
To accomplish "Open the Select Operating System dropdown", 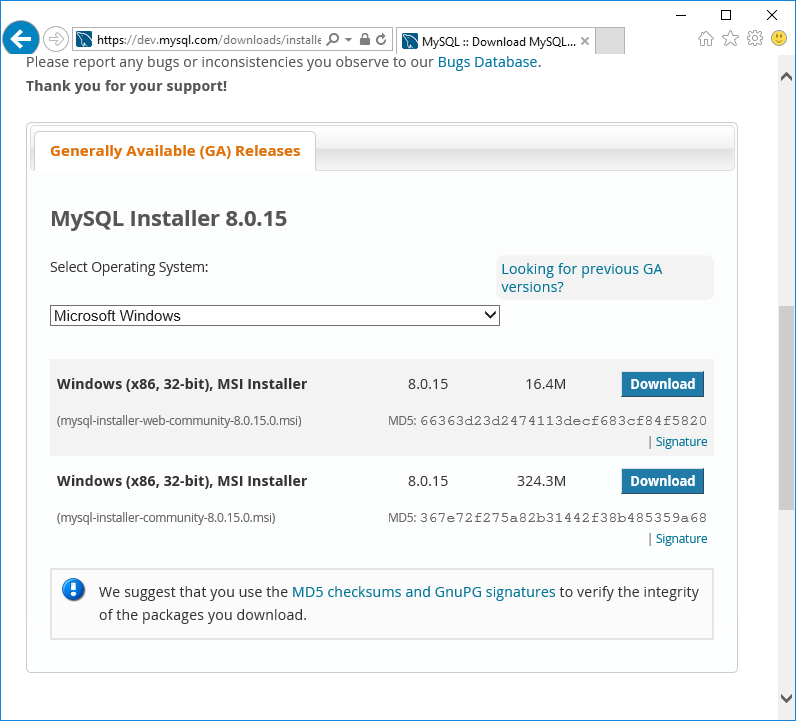I will coord(275,315).
